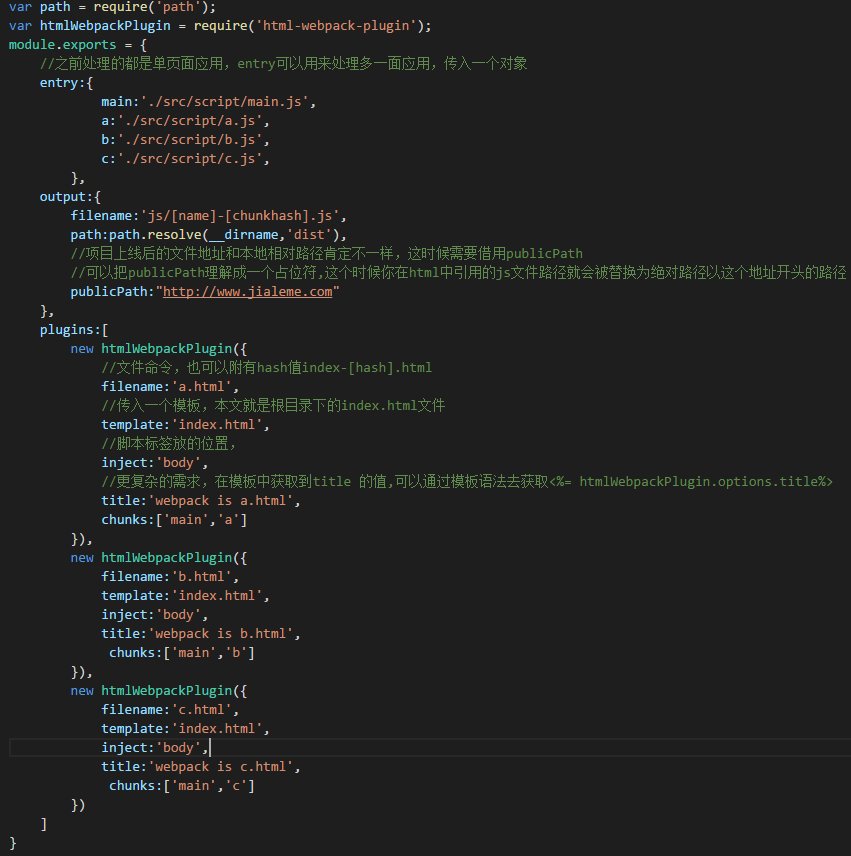Click chunks:['main','c'] line
The height and width of the screenshot is (856, 851).
click(x=181, y=786)
